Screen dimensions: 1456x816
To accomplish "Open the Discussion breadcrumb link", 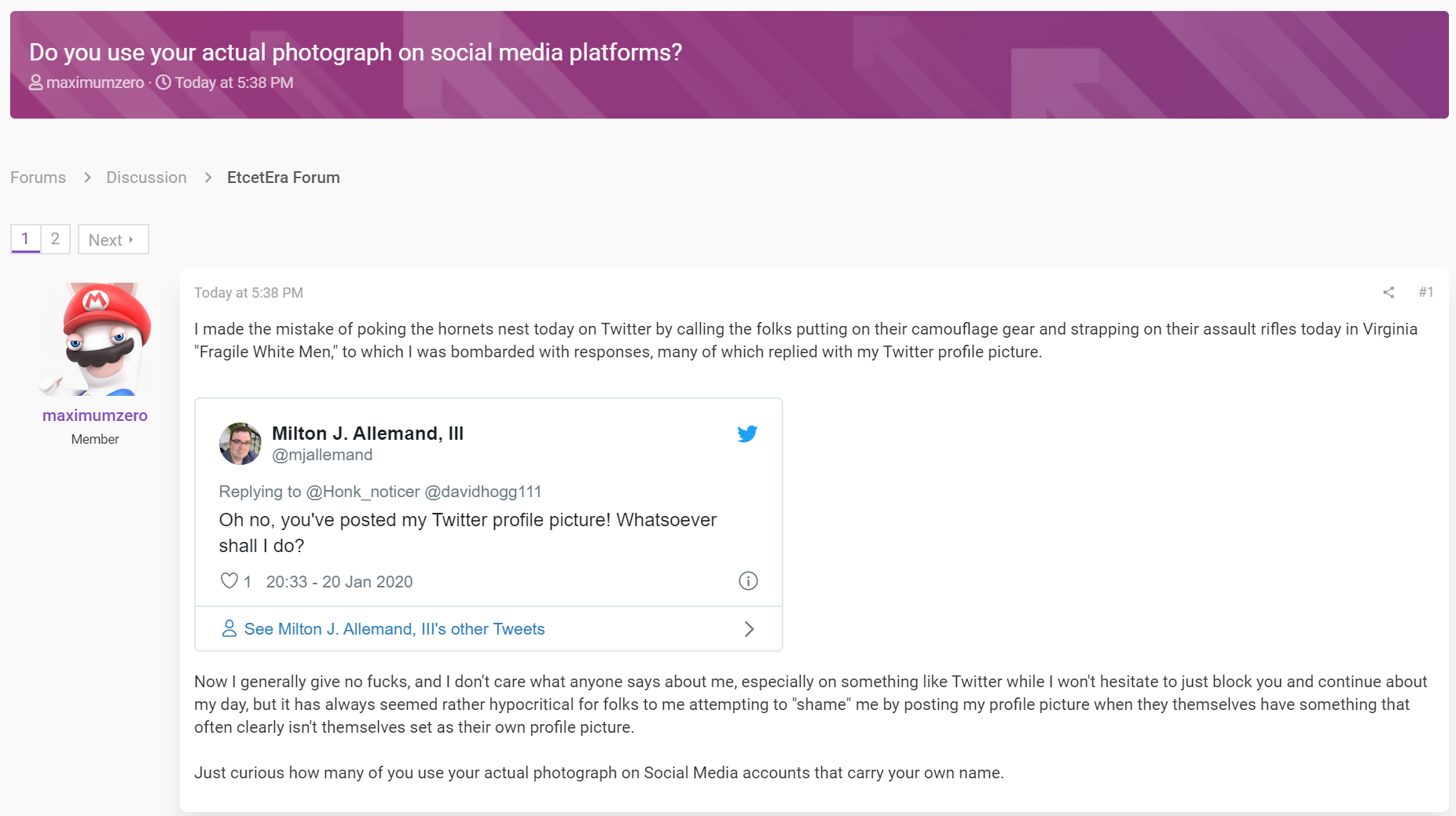I will [x=146, y=177].
